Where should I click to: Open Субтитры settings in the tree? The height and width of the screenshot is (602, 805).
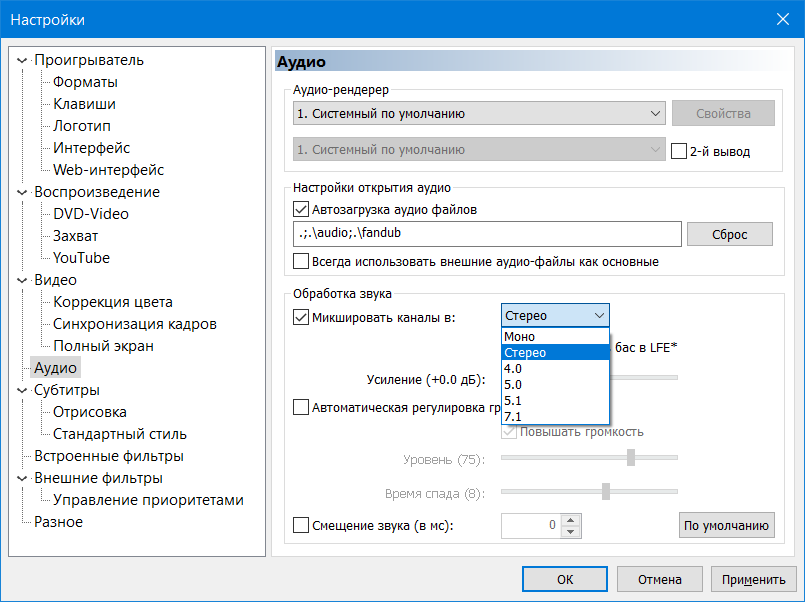(67, 390)
